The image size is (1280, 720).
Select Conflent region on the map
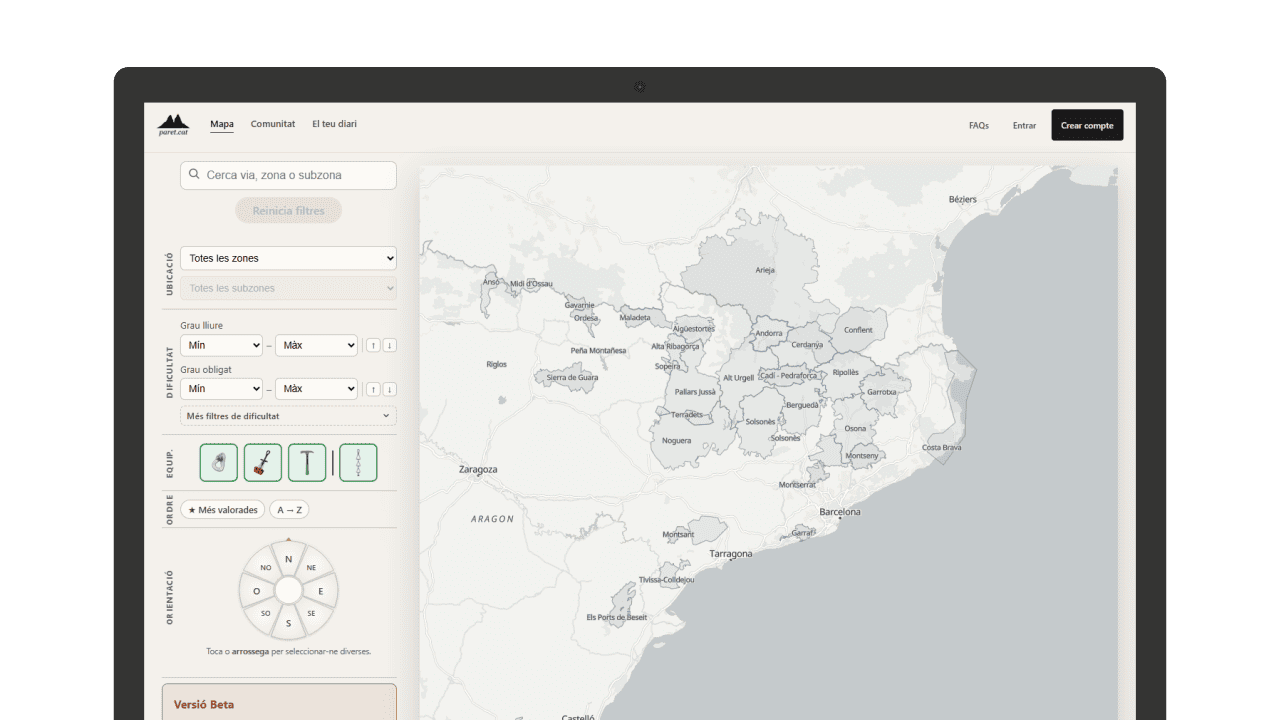(858, 330)
